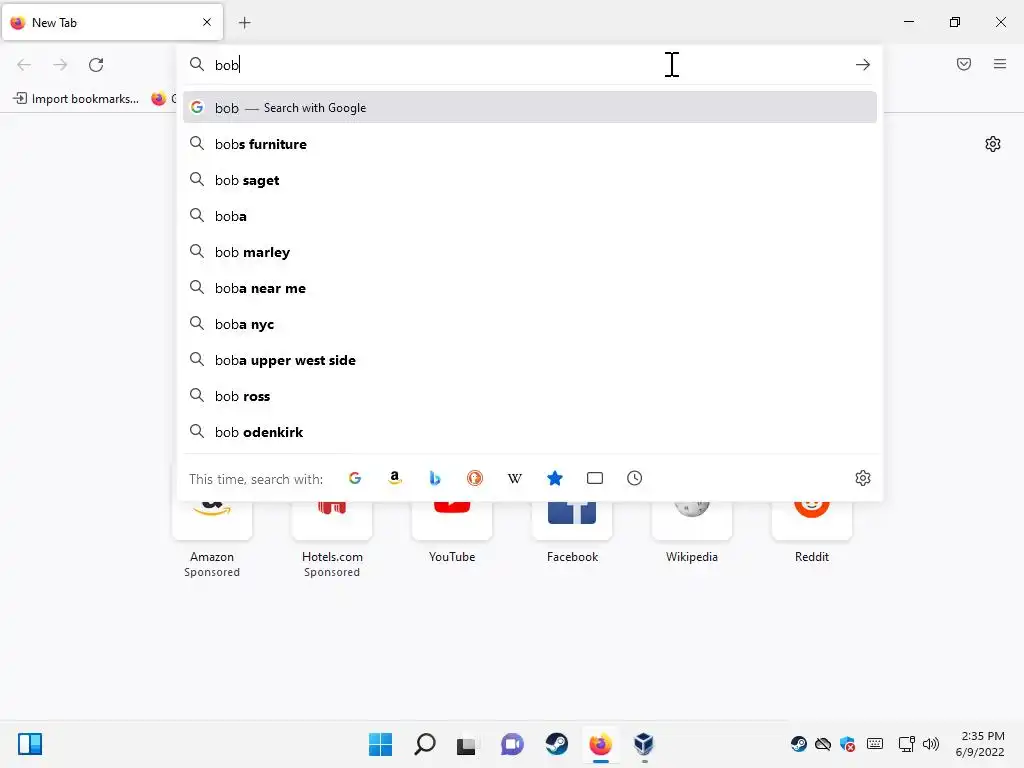
Task: Open clock and date flyout
Action: [980, 744]
